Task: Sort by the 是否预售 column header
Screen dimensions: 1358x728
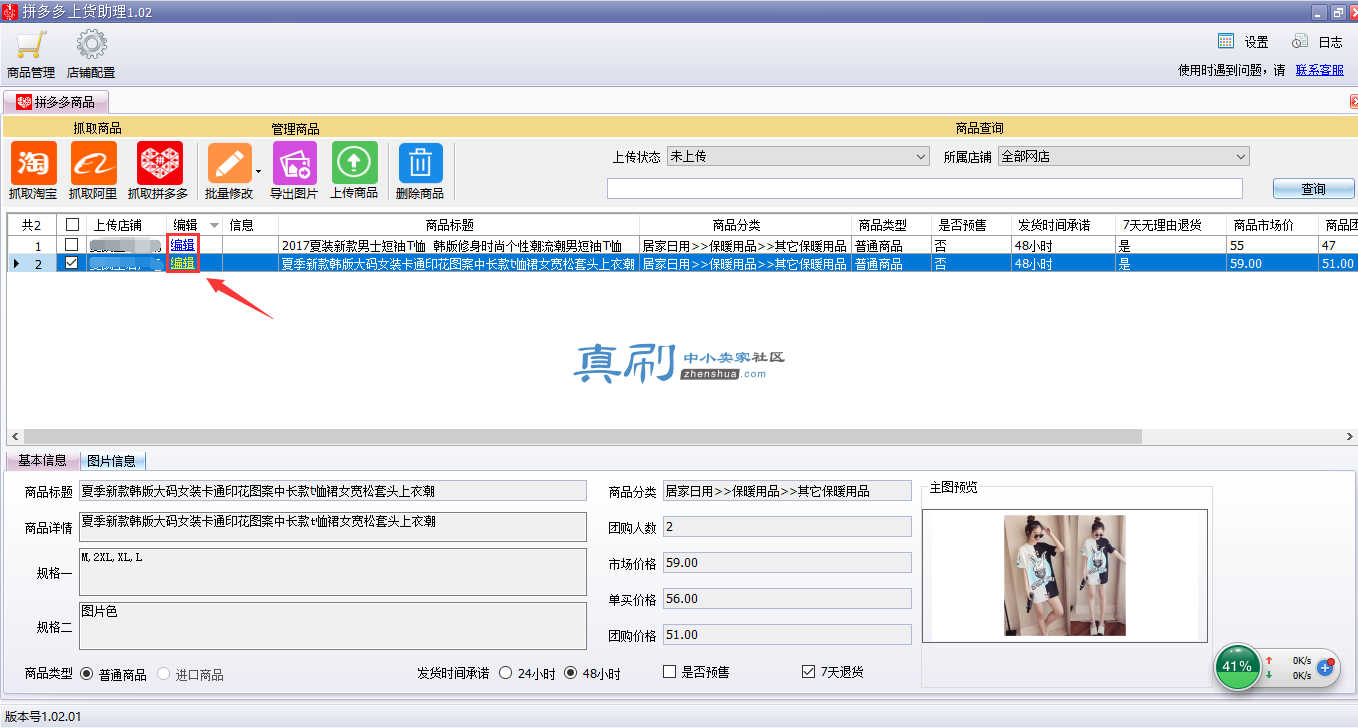Action: (x=970, y=225)
